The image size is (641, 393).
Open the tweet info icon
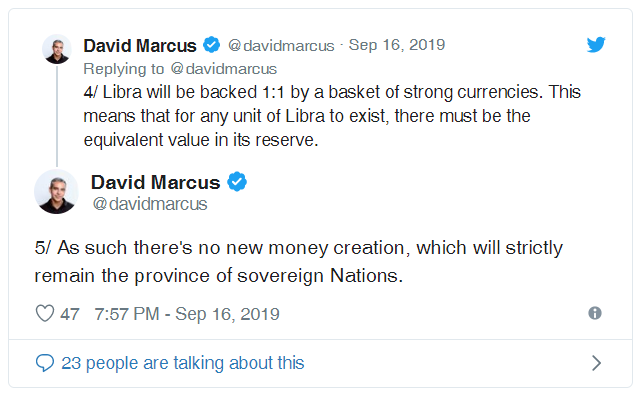(x=595, y=313)
